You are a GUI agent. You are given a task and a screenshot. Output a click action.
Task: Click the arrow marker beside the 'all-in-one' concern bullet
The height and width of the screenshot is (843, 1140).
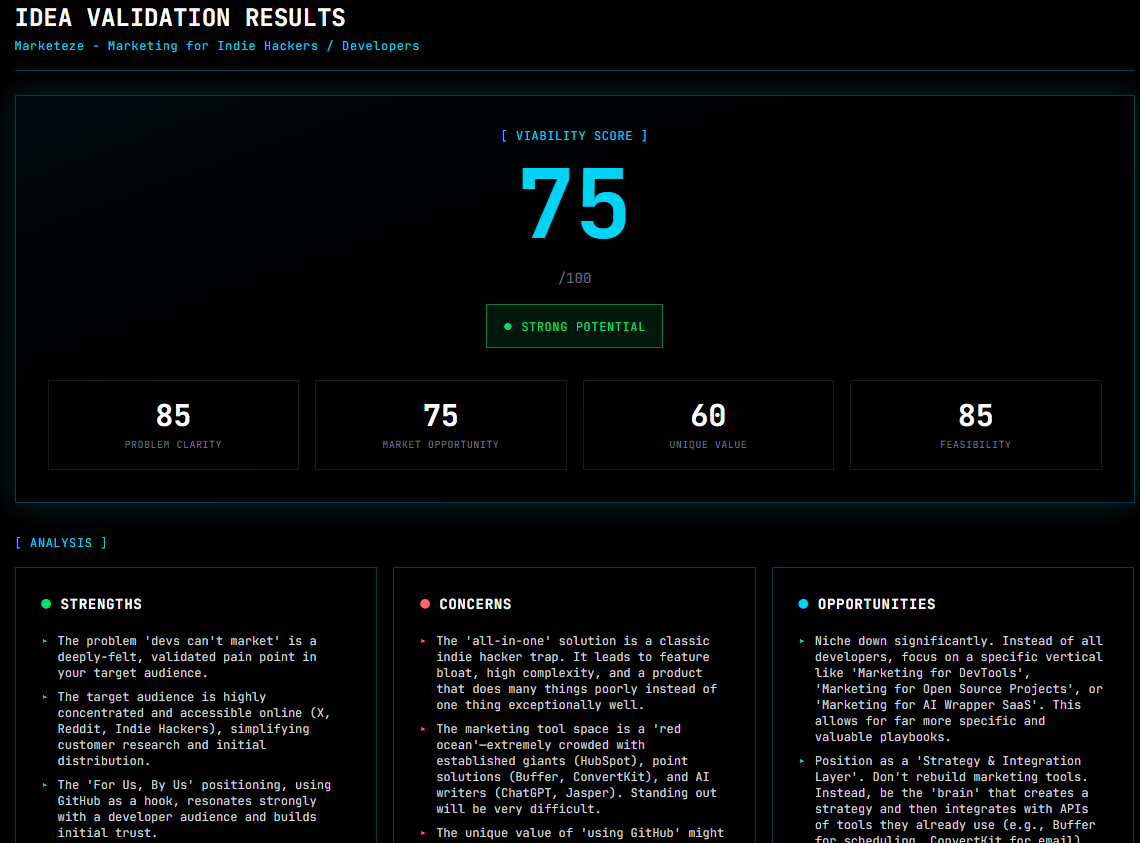tap(424, 641)
